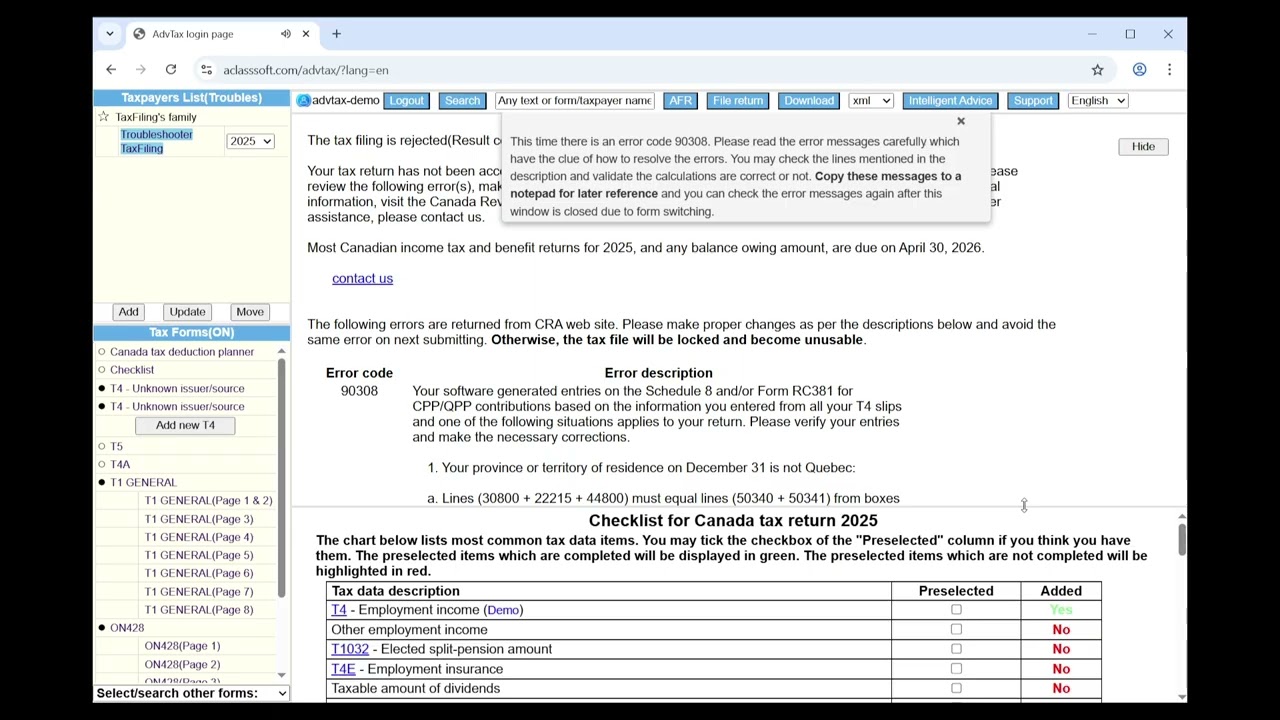1280x720 pixels.
Task: Close the error 90308 tip popup
Action: click(961, 122)
